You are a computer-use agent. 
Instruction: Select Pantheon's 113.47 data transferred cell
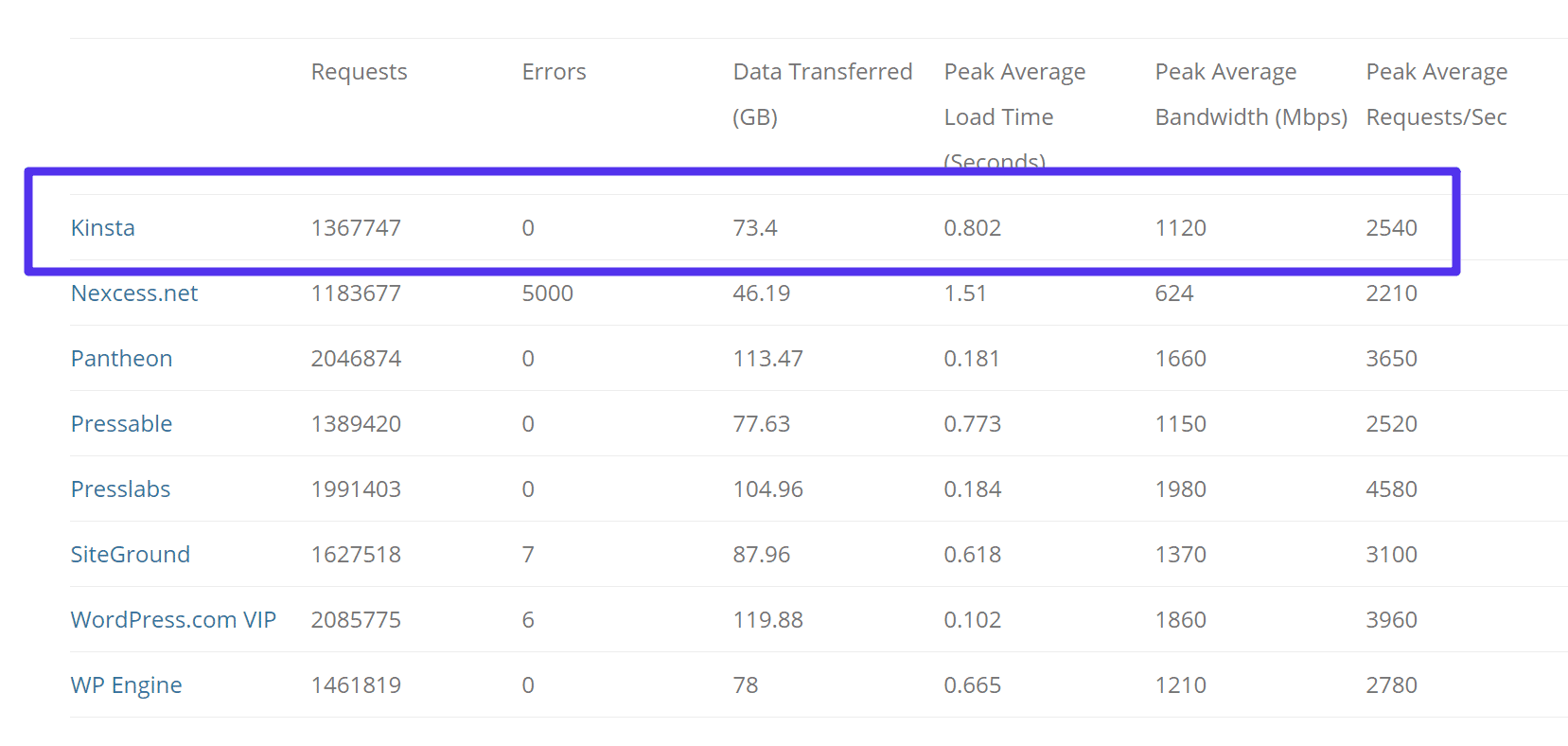(767, 359)
